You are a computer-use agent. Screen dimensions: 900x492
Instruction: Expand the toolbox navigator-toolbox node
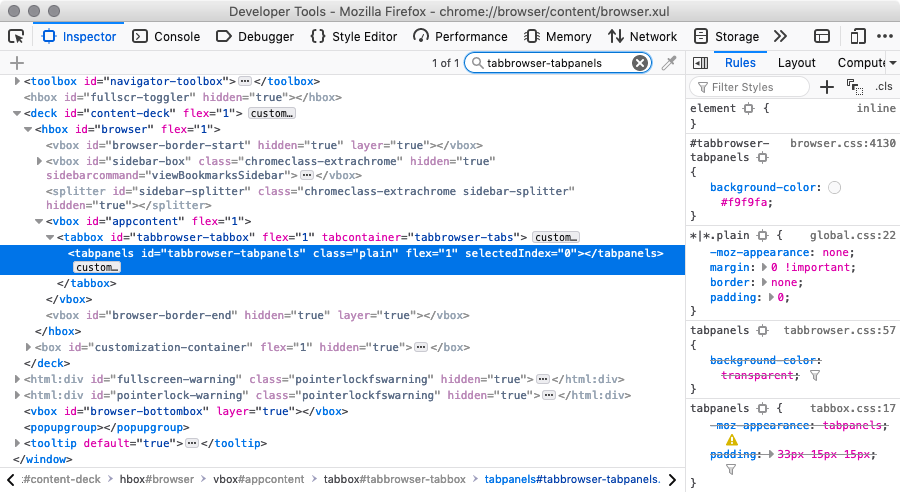click(17, 81)
